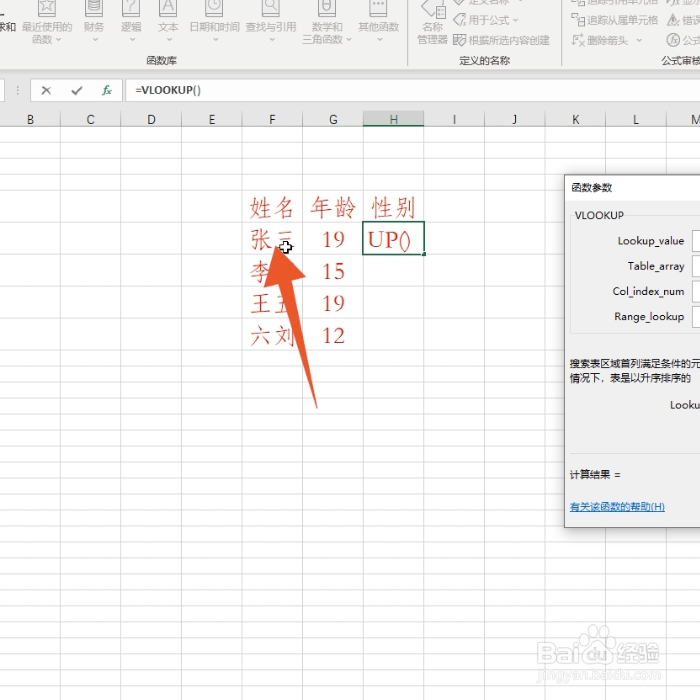Select column C header
Viewport: 700px width, 700px height.
(x=91, y=120)
